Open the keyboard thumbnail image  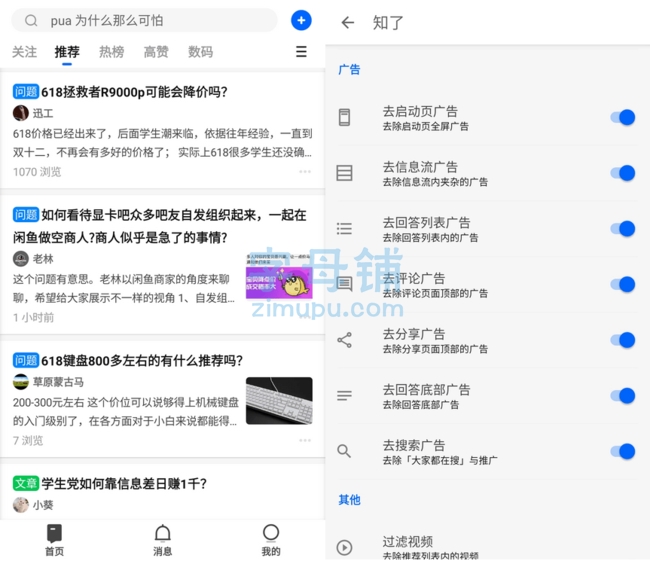point(279,401)
